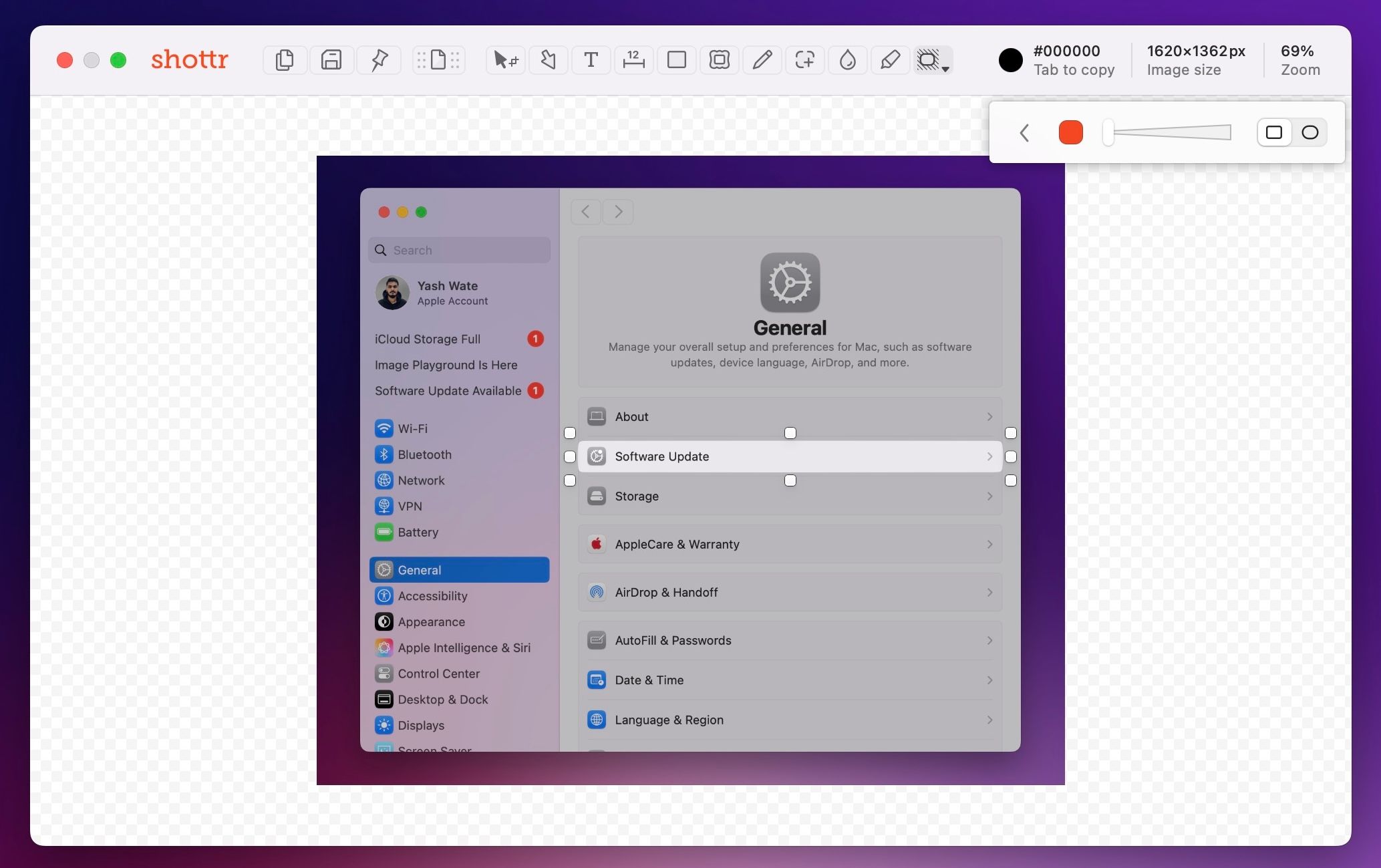Toggle the select and crop tool
Viewport: 1381px width, 868px height.
pos(505,60)
